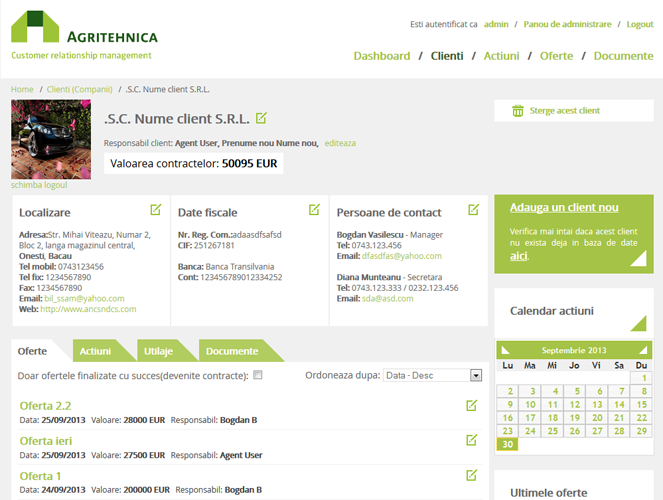Edit the company name with pencil icon
This screenshot has width=663, height=500.
click(261, 118)
